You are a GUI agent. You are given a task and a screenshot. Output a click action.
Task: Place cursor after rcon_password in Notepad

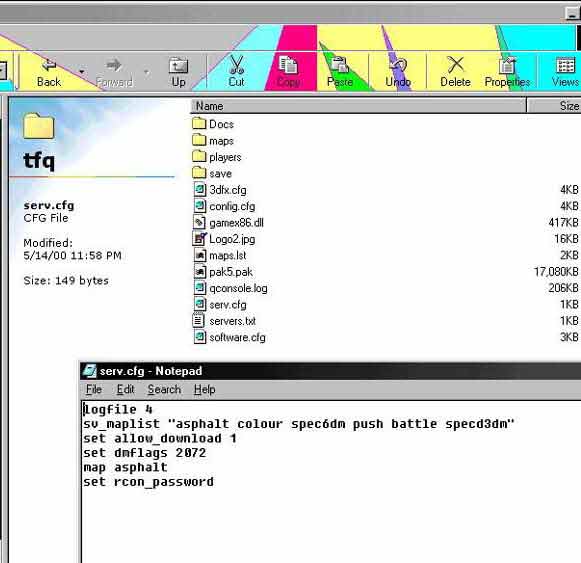pyautogui.click(x=215, y=482)
